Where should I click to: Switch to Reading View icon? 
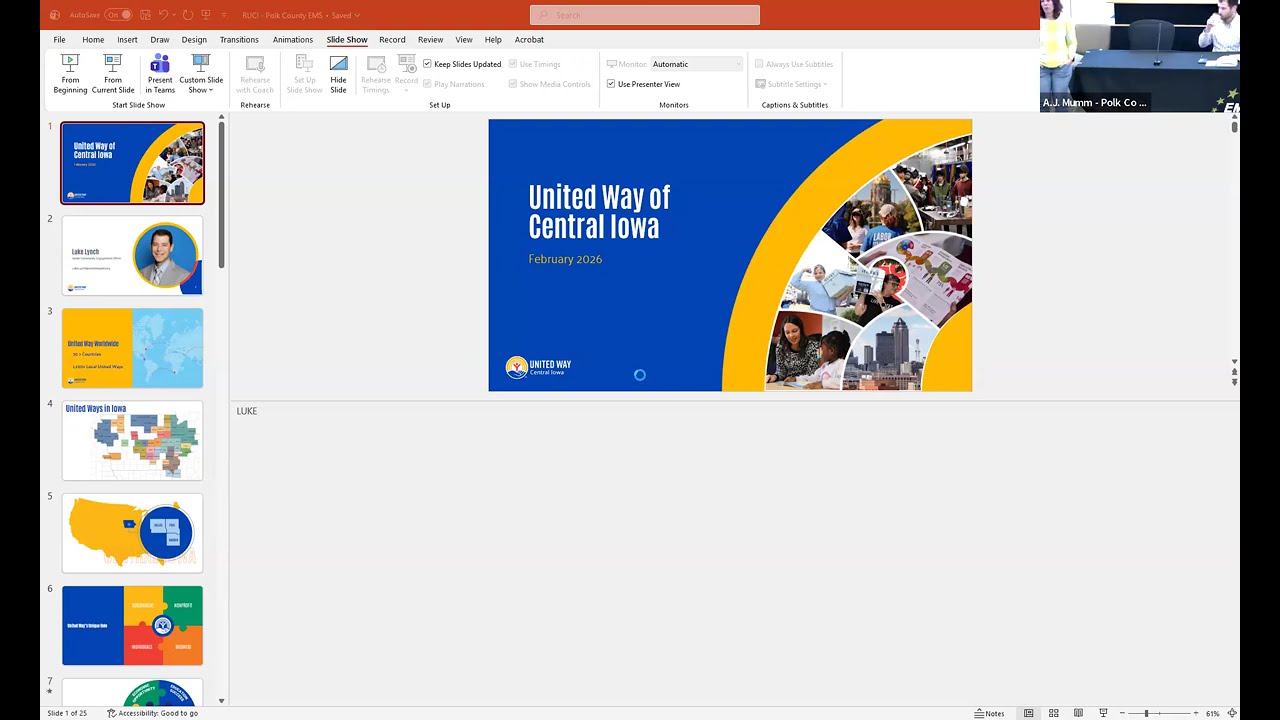tap(1078, 713)
